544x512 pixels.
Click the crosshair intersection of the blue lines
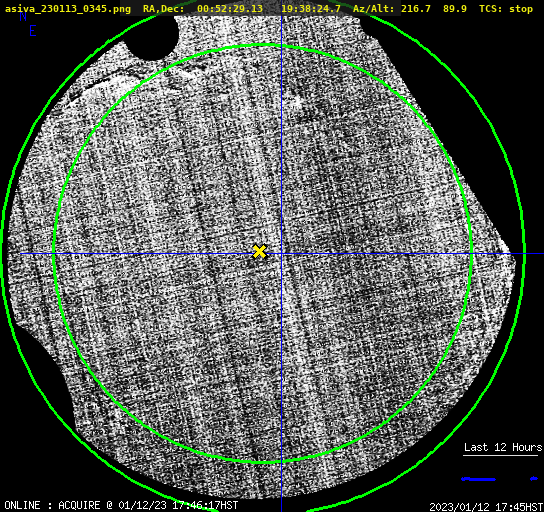coord(281,254)
